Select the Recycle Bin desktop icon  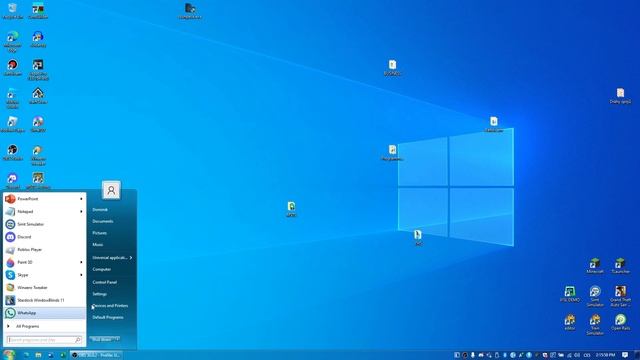[13, 11]
